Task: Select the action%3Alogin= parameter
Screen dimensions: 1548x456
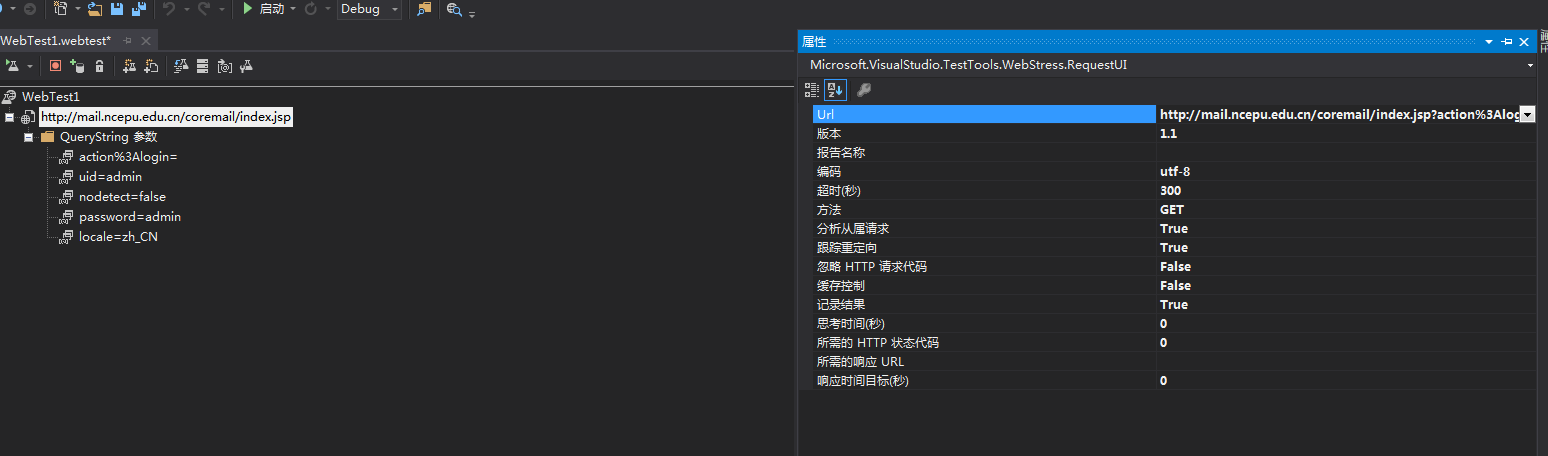Action: [128, 157]
